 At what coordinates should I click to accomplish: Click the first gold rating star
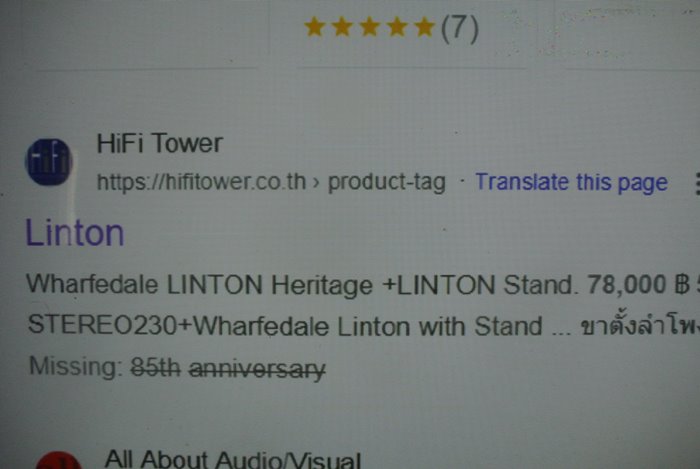click(x=314, y=27)
